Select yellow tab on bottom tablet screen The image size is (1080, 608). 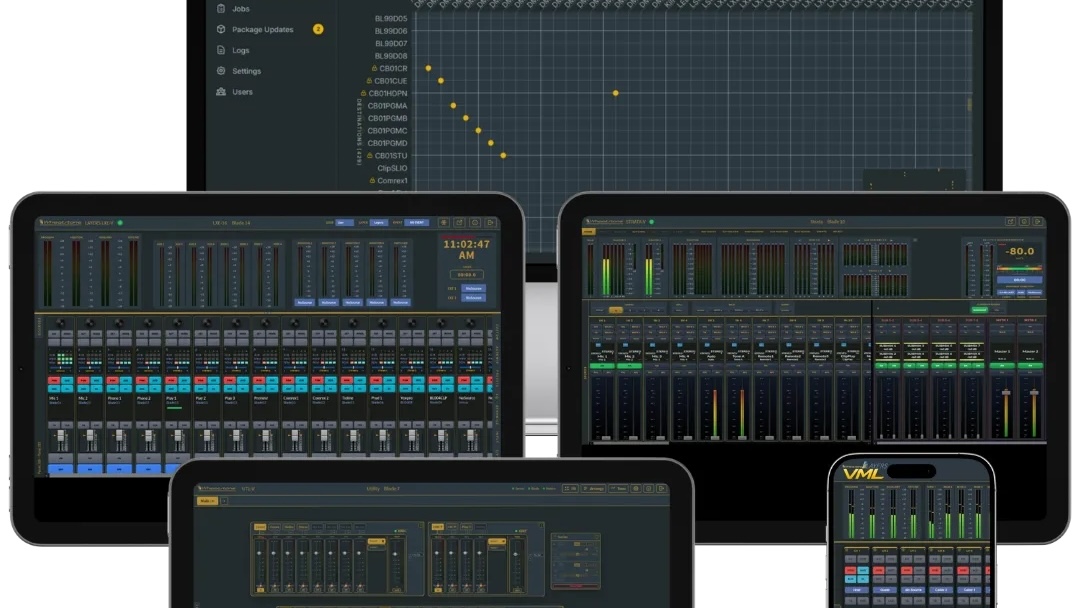tap(207, 501)
